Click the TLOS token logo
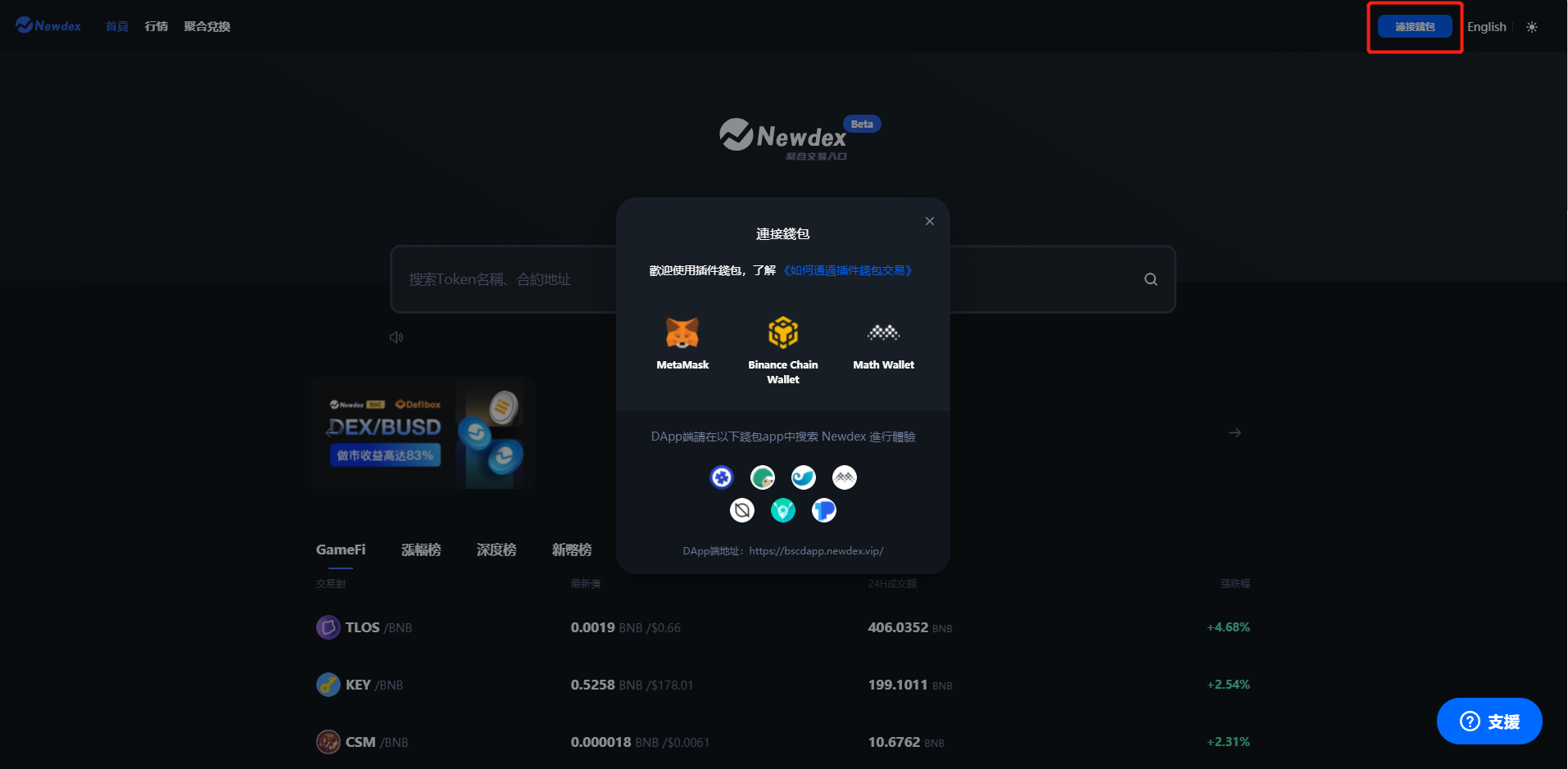This screenshot has width=1568, height=769. click(x=329, y=627)
